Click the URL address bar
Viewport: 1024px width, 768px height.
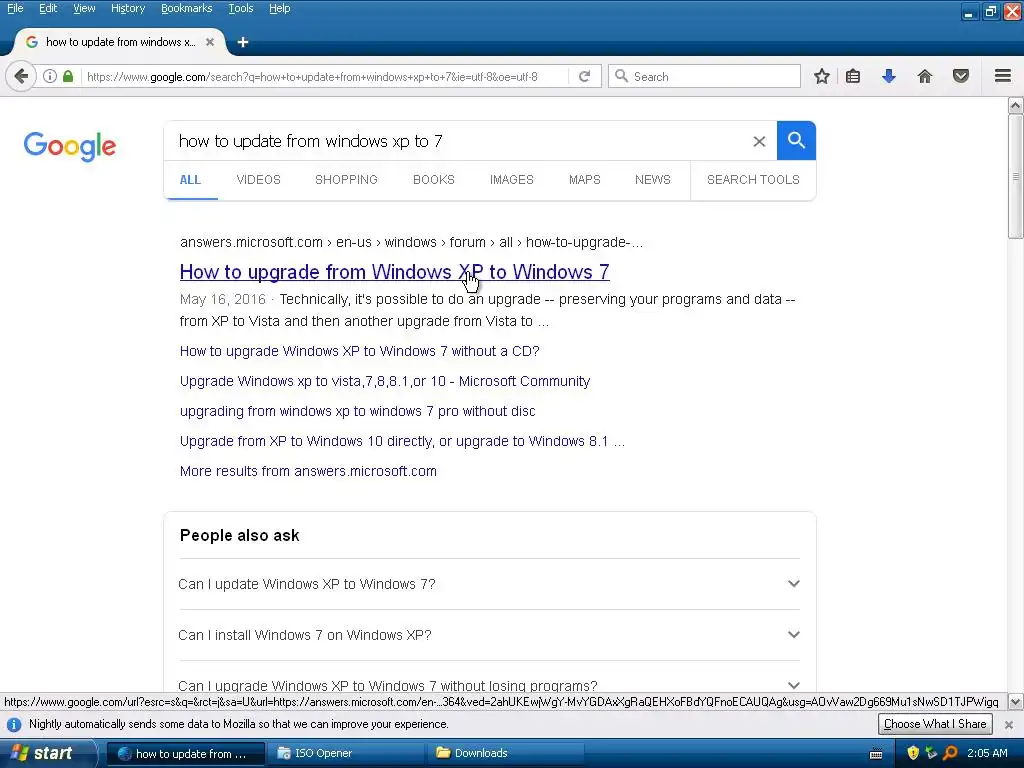tap(325, 76)
